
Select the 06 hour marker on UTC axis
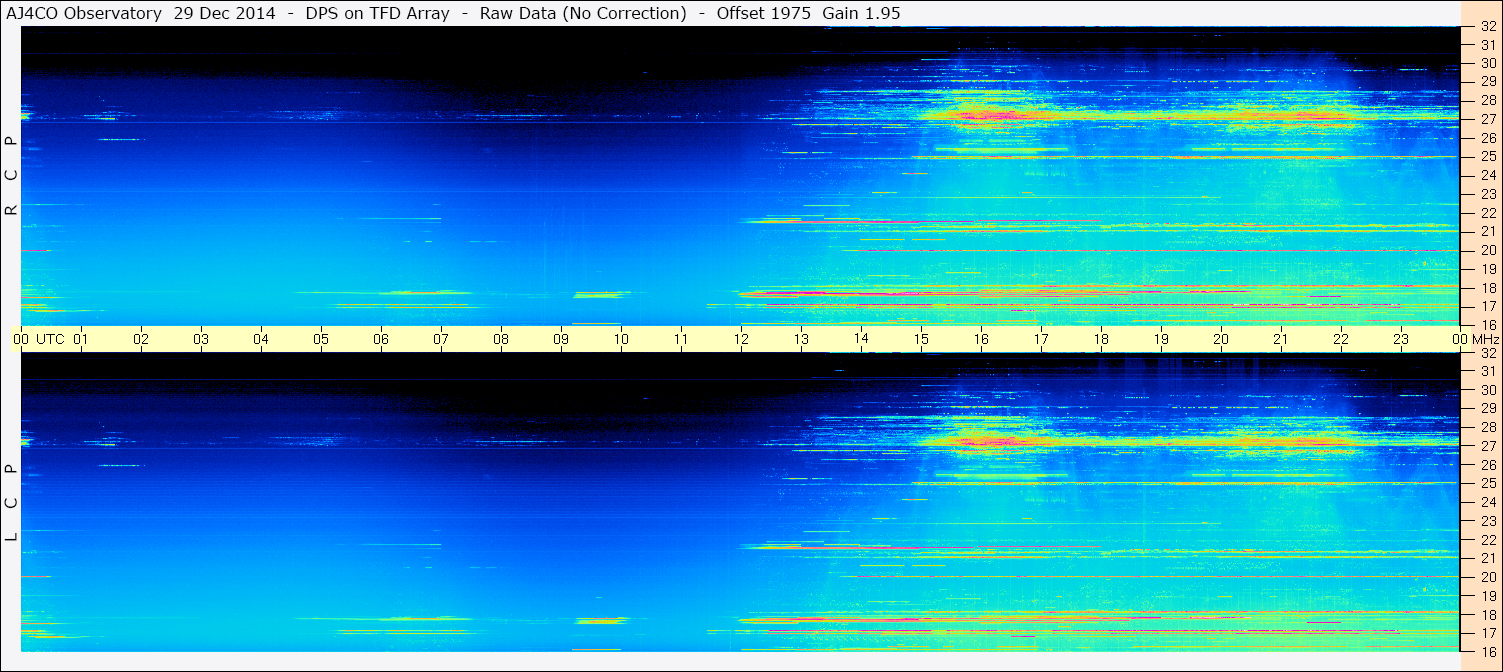381,339
